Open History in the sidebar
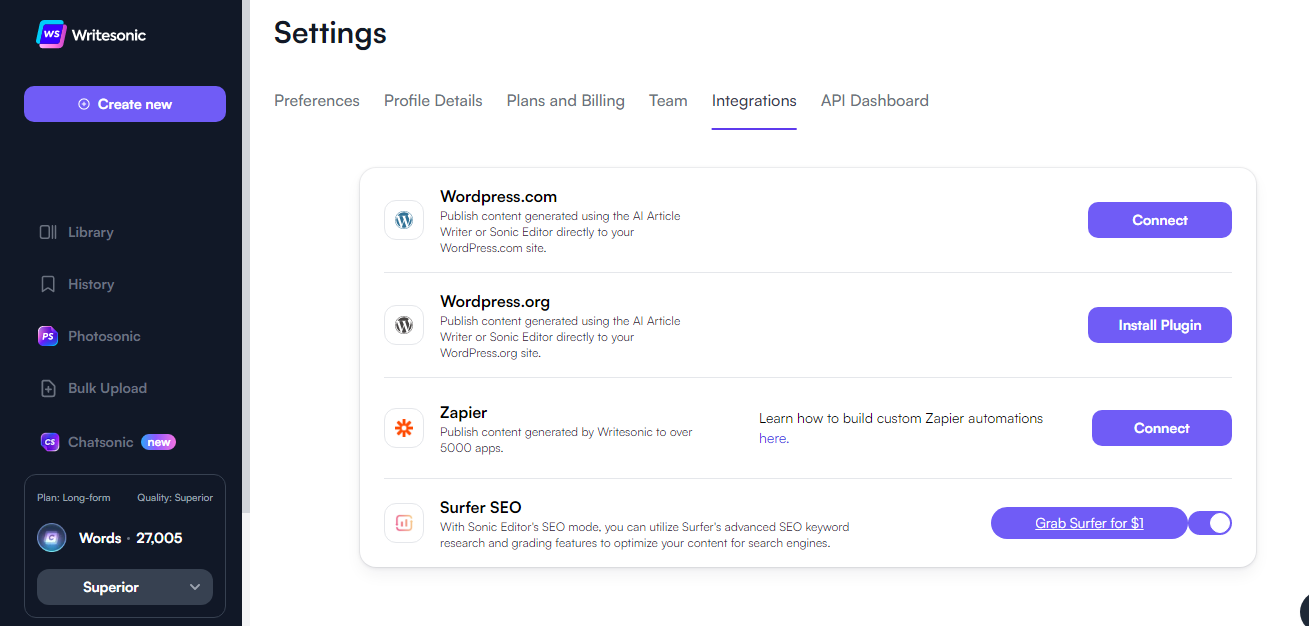 (x=91, y=284)
